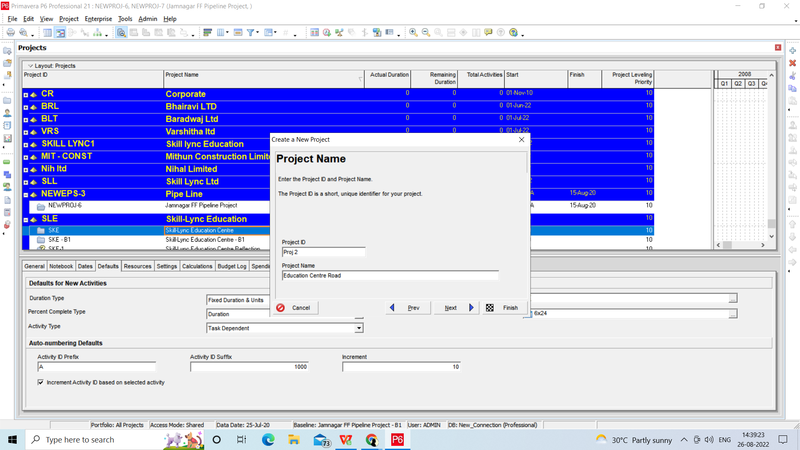Toggle Increment Activity ID based on selected activity

tap(40, 382)
